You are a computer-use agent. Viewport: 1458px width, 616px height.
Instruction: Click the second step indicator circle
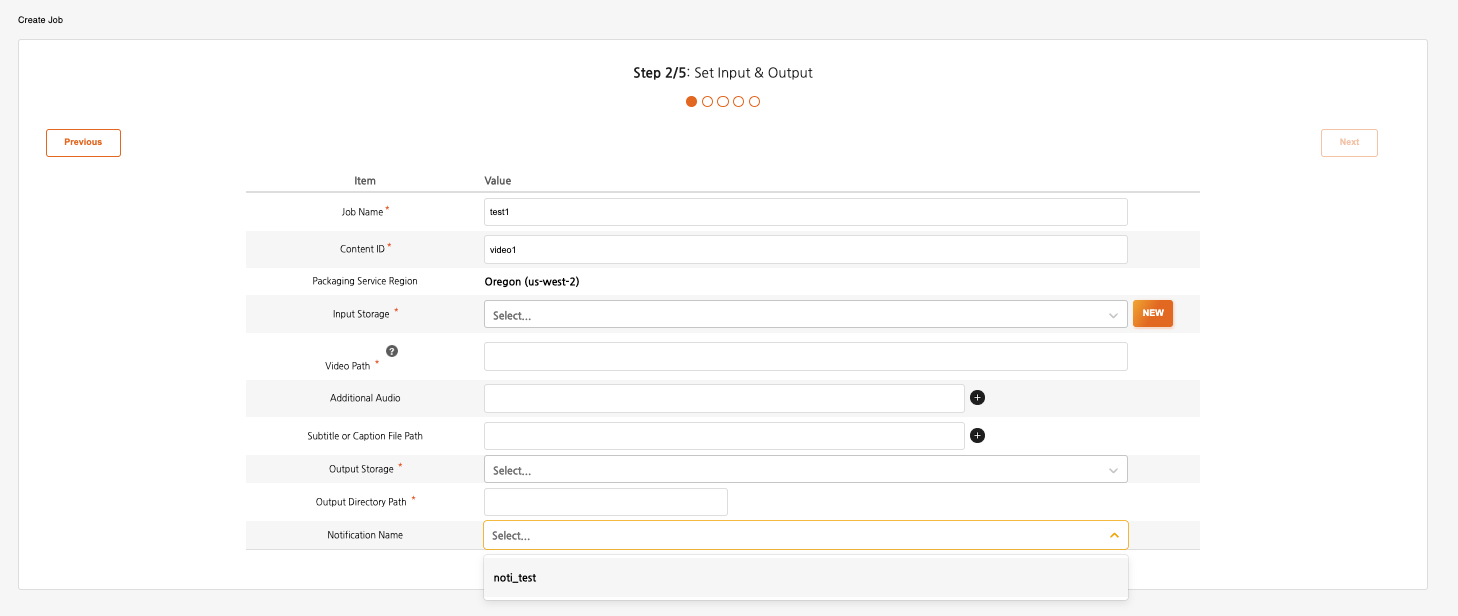[x=707, y=102]
